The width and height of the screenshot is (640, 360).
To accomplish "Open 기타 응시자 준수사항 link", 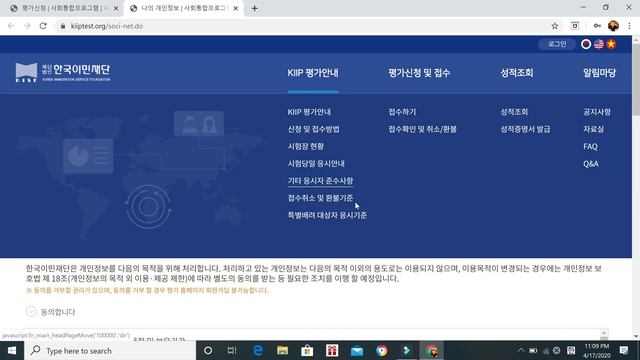I will click(320, 181).
